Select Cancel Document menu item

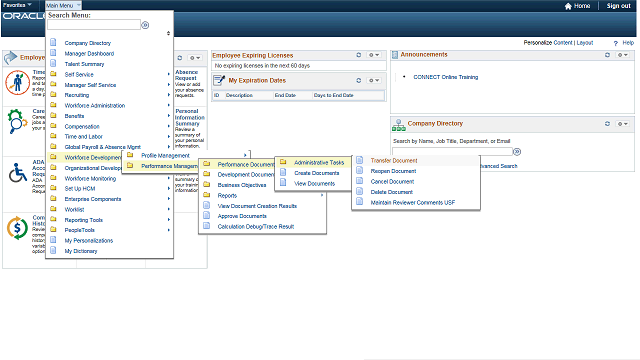pos(392,182)
